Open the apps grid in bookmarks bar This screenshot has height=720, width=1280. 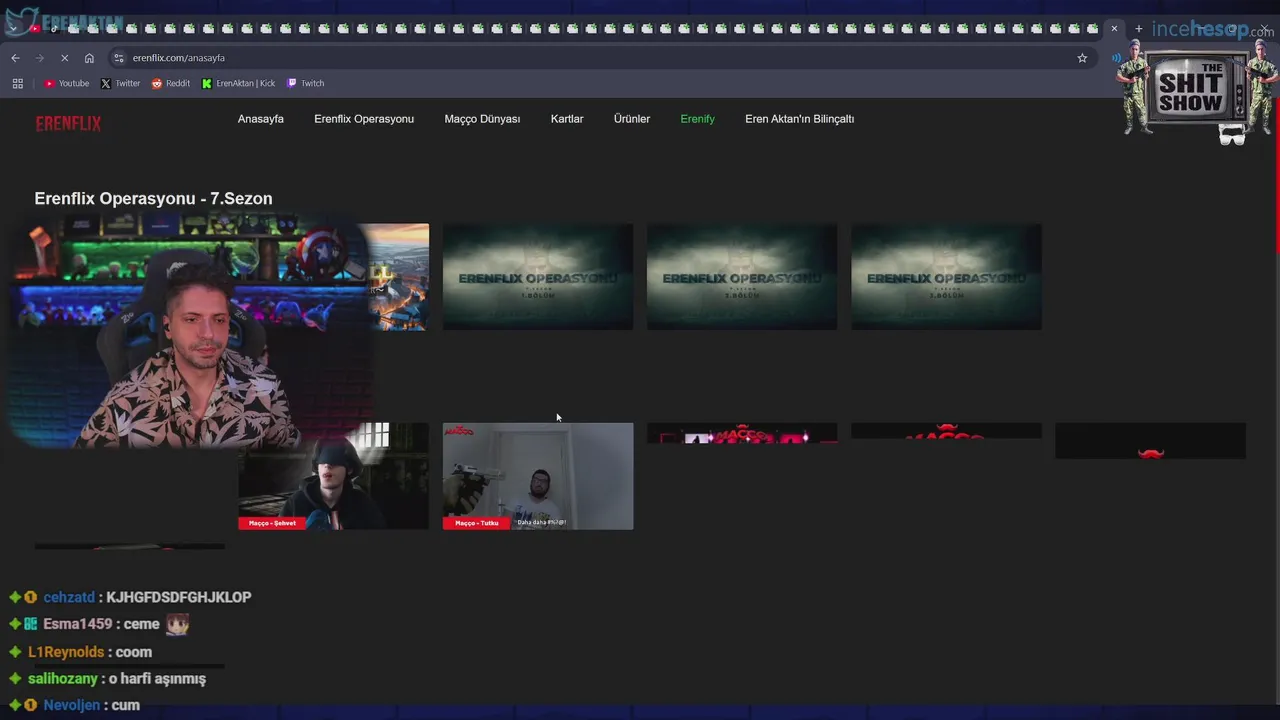17,83
